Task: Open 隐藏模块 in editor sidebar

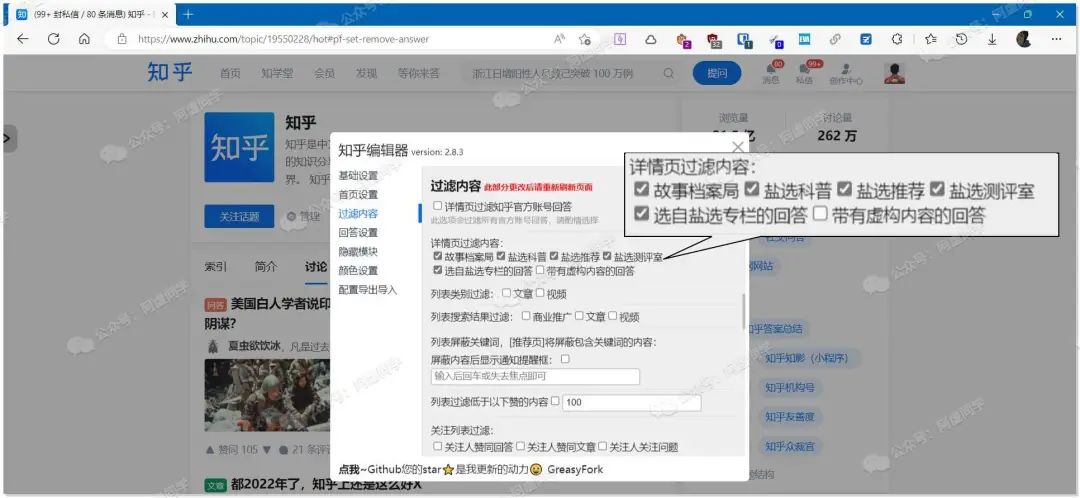Action: click(358, 251)
